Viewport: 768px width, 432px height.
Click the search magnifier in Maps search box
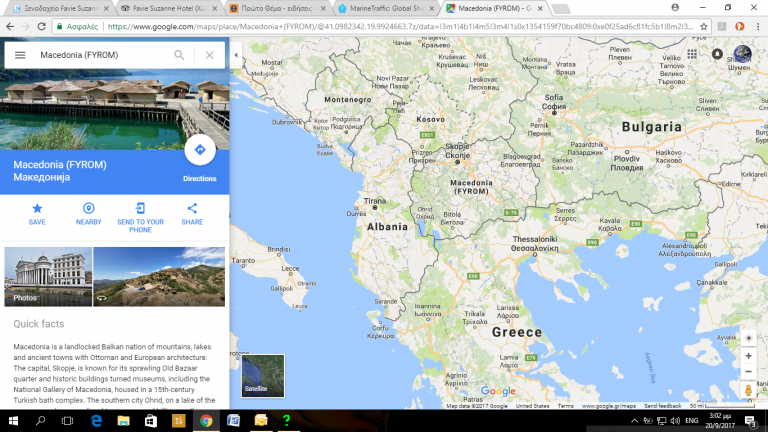point(179,55)
